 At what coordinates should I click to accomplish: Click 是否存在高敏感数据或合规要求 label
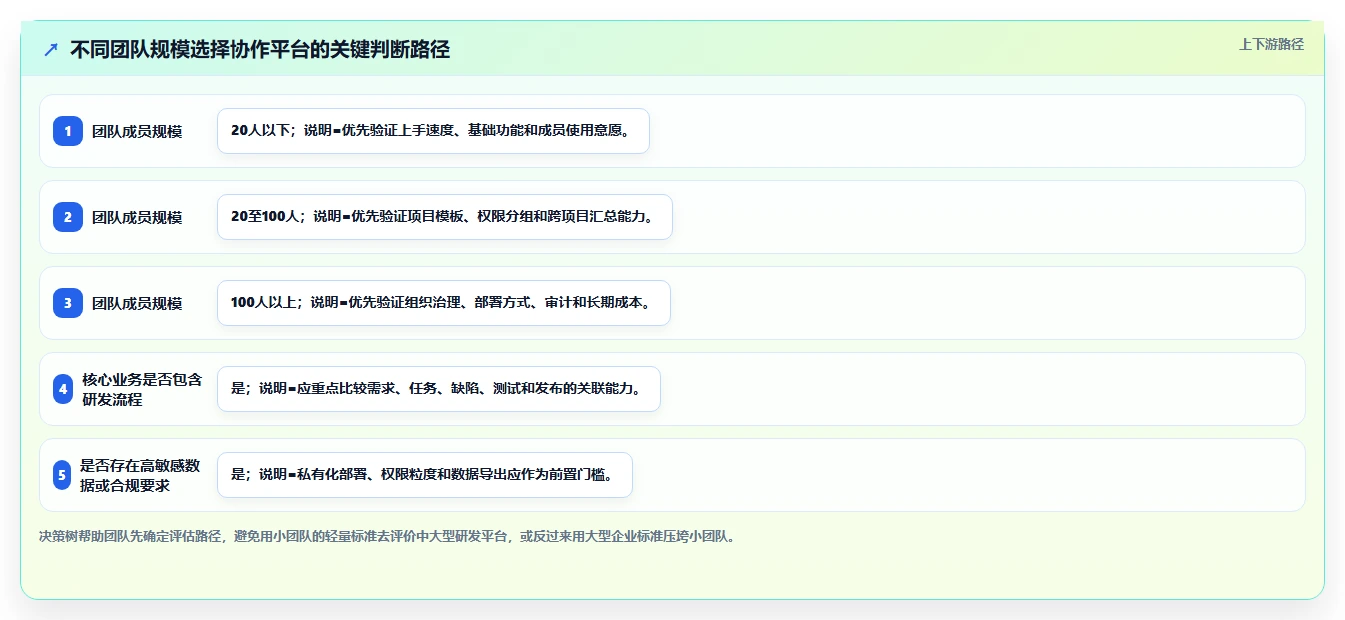pyautogui.click(x=140, y=475)
